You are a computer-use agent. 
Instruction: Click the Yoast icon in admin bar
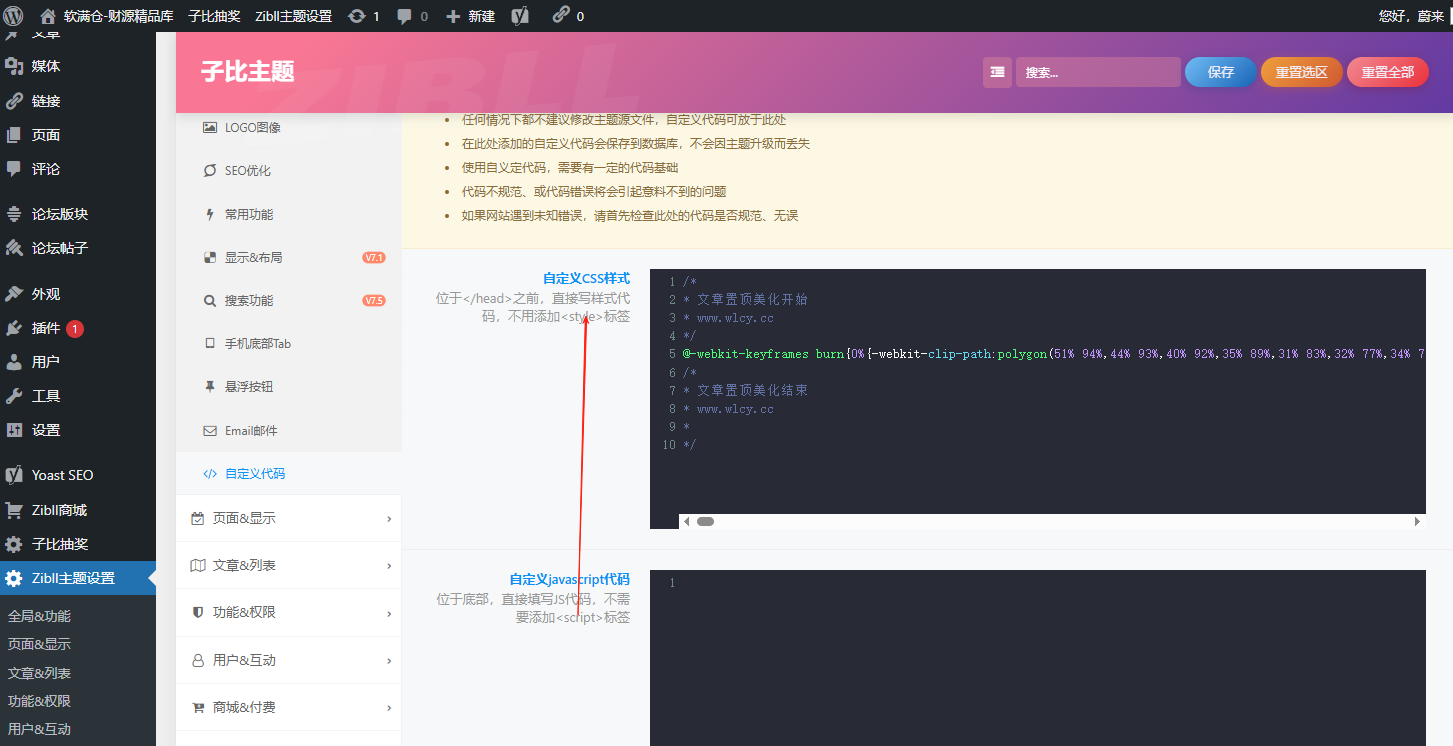click(520, 16)
